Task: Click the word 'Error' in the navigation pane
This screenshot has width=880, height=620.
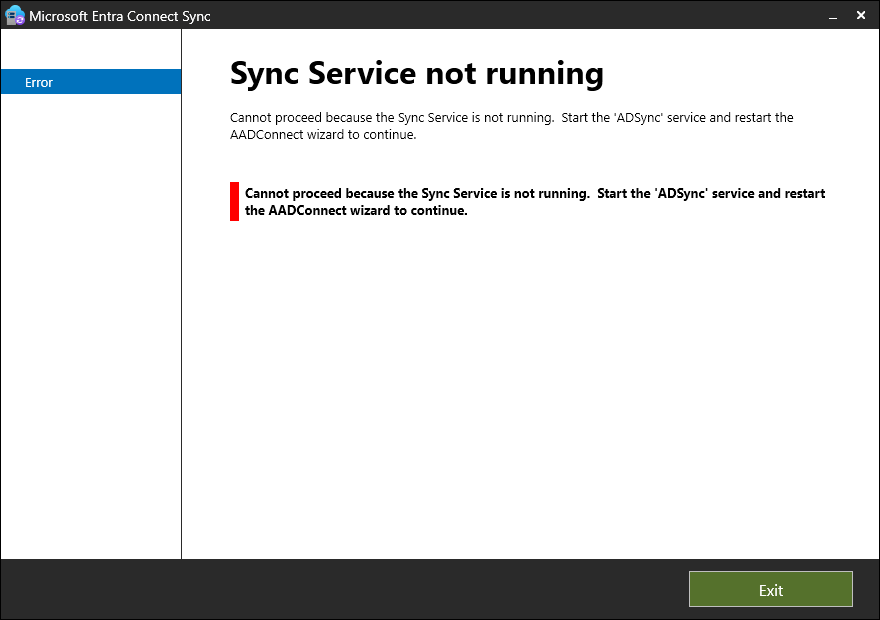Action: pos(40,82)
